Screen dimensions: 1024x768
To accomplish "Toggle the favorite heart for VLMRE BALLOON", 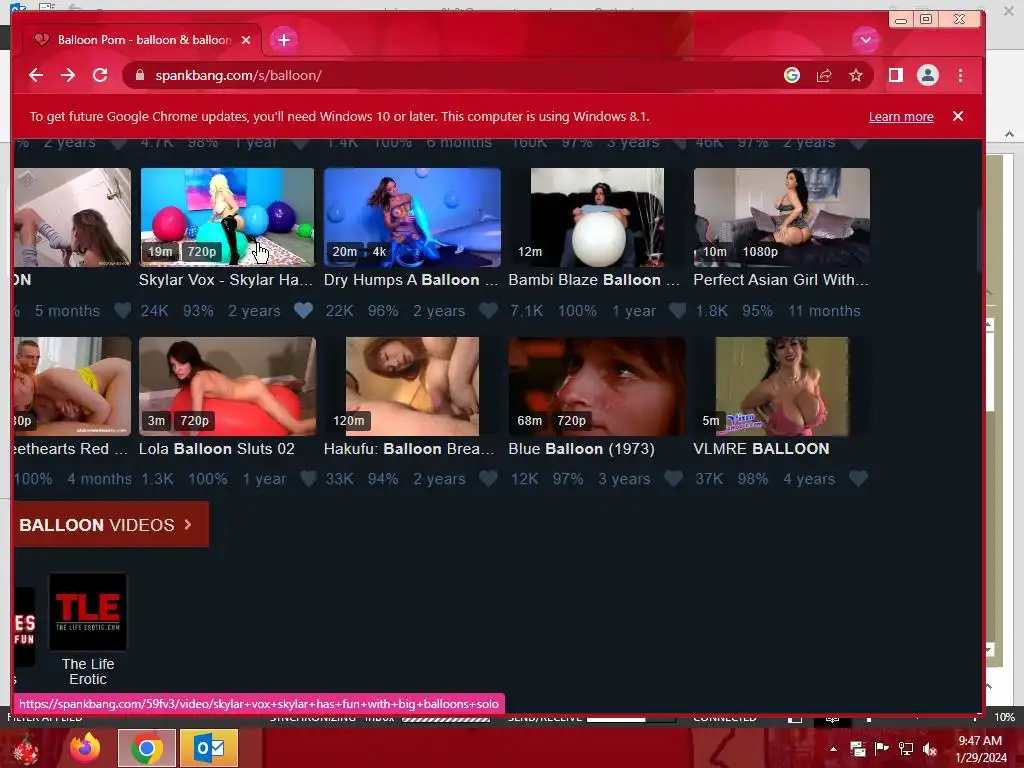I will coord(858,479).
